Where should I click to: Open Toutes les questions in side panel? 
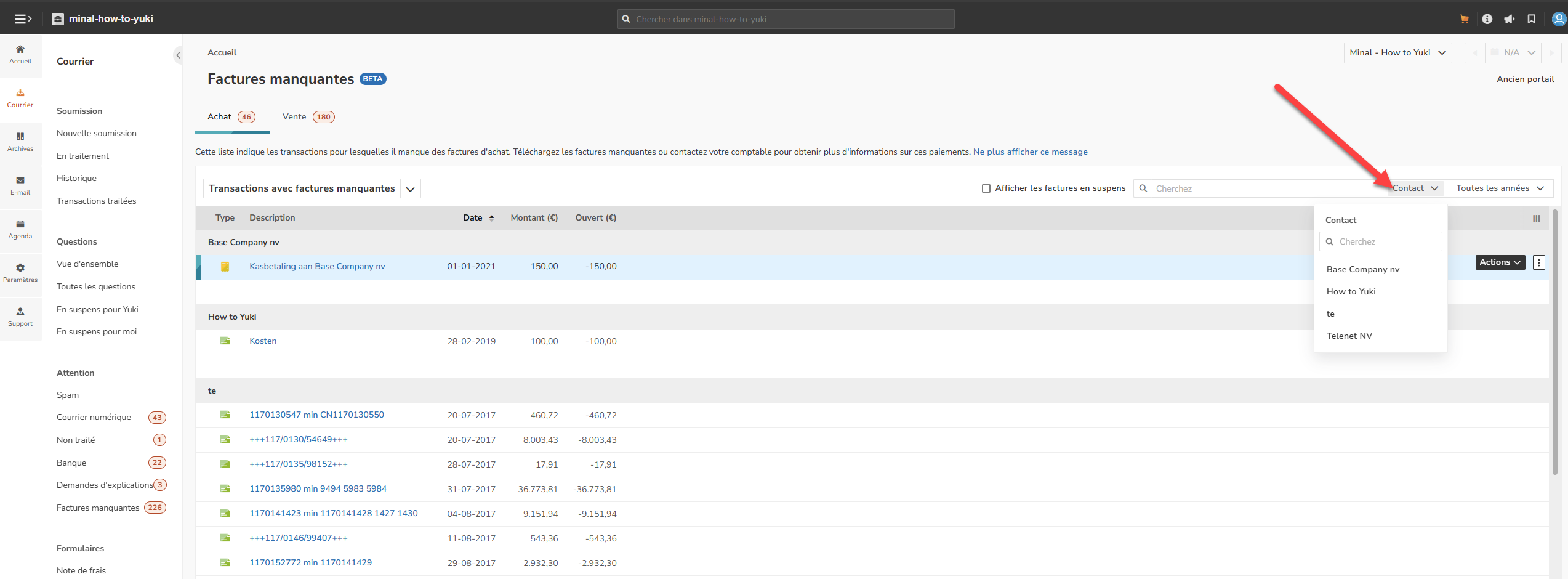point(96,287)
